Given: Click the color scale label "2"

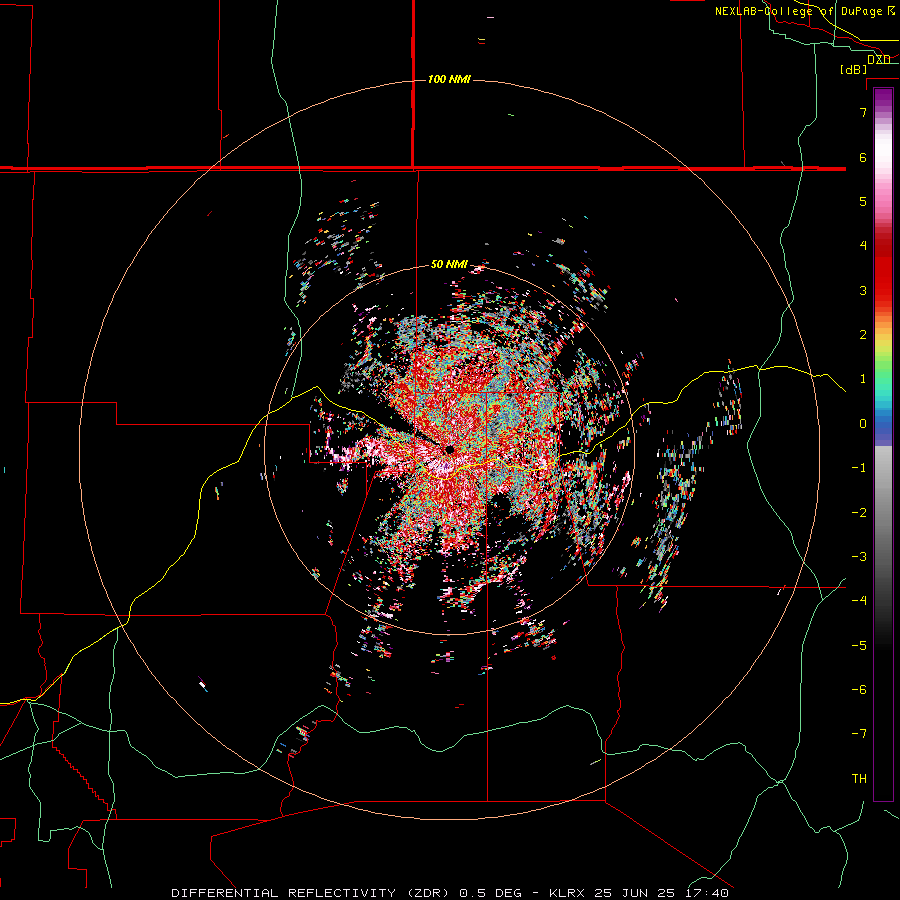Looking at the screenshot, I should tap(863, 335).
